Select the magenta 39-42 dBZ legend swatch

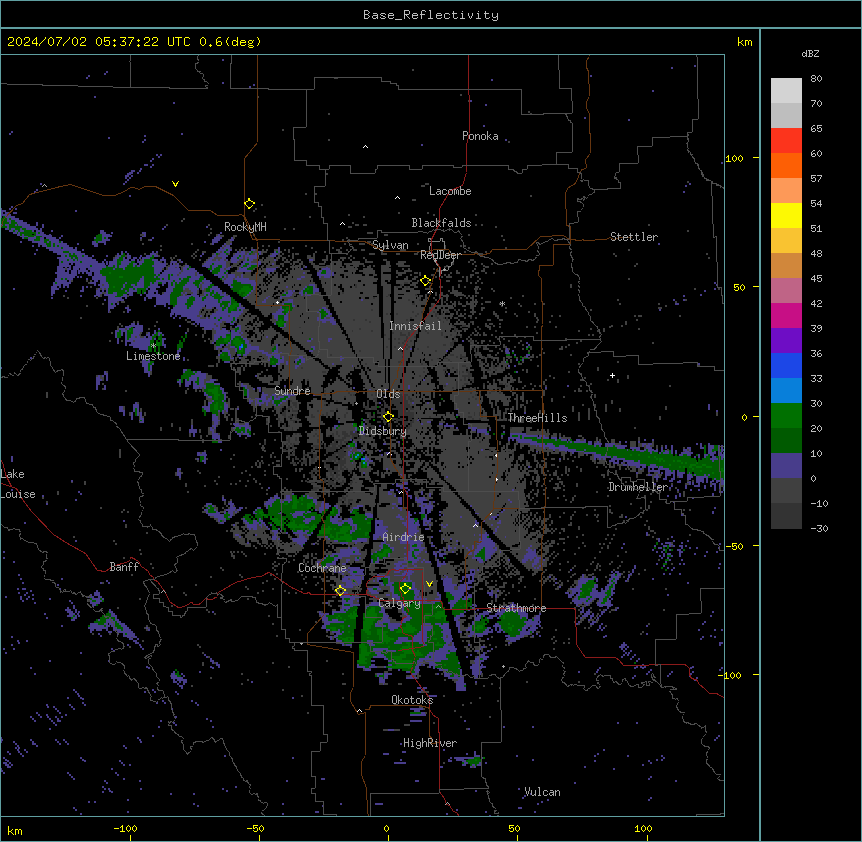[786, 315]
